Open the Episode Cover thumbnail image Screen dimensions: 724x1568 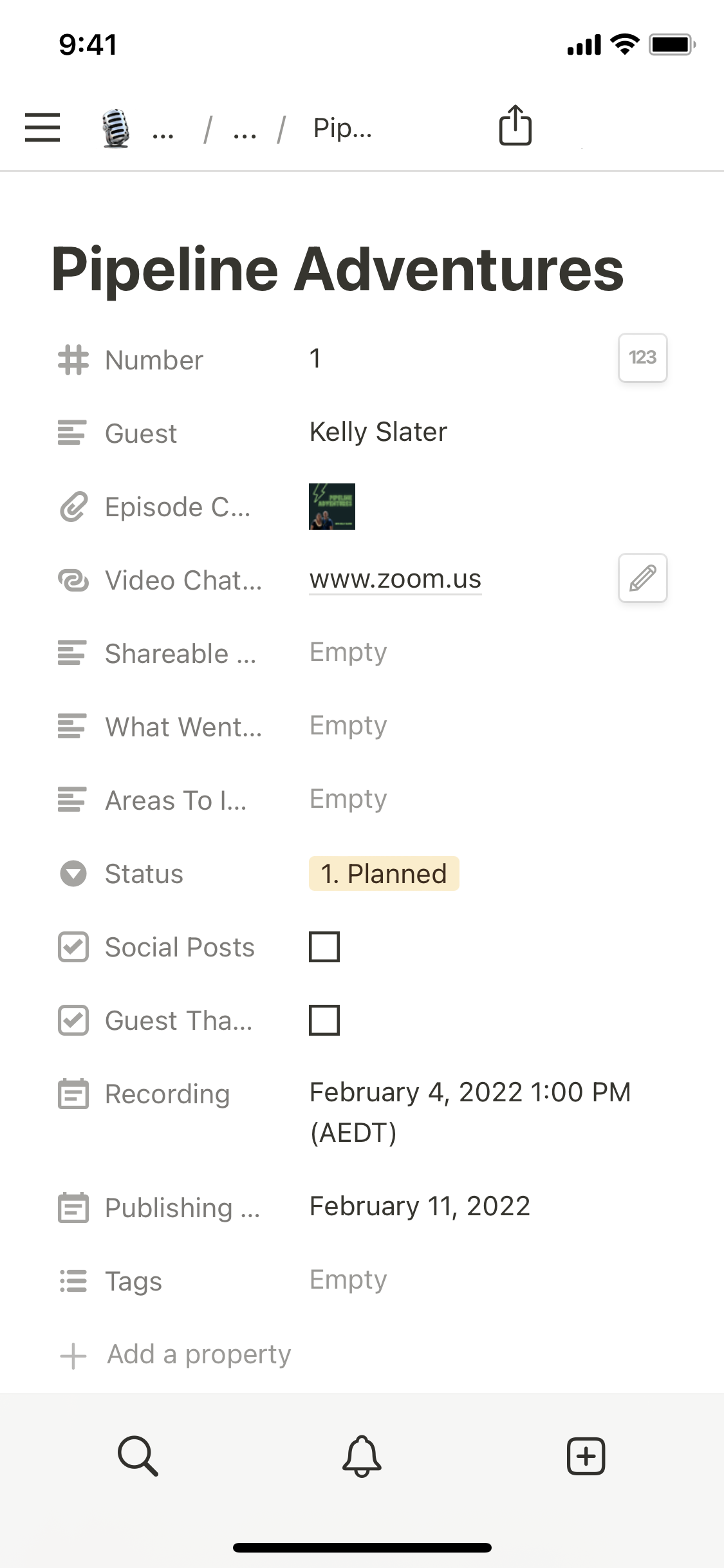coord(332,507)
